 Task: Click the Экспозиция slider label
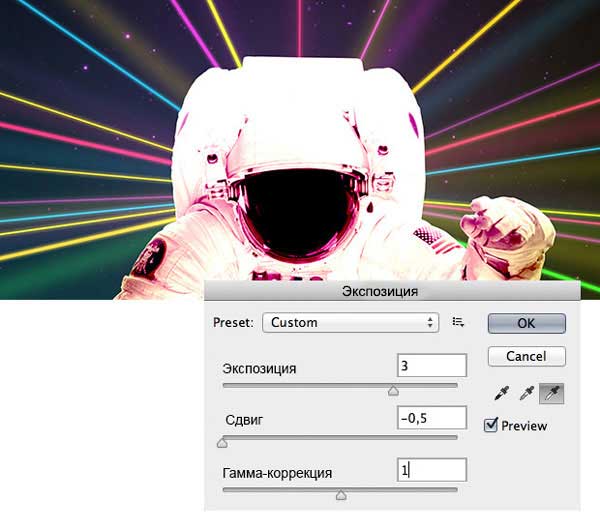tap(259, 368)
